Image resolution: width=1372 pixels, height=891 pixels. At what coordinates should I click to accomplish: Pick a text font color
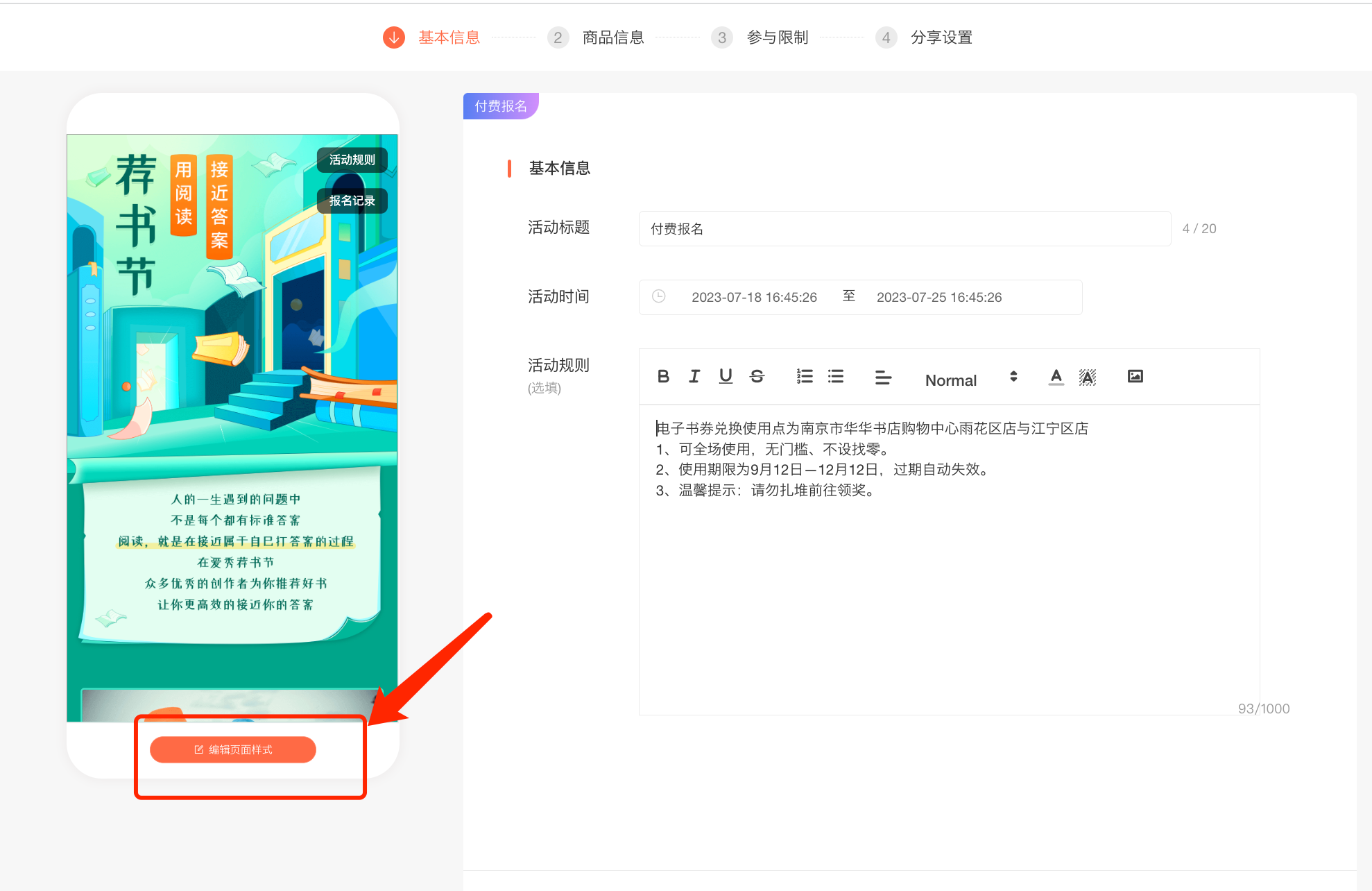tap(1056, 377)
